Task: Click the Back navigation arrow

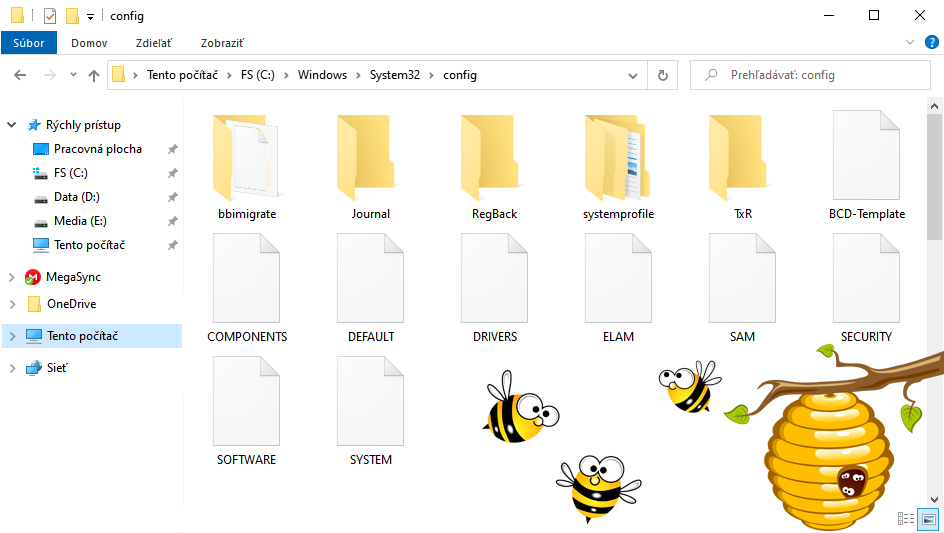Action: (20, 75)
